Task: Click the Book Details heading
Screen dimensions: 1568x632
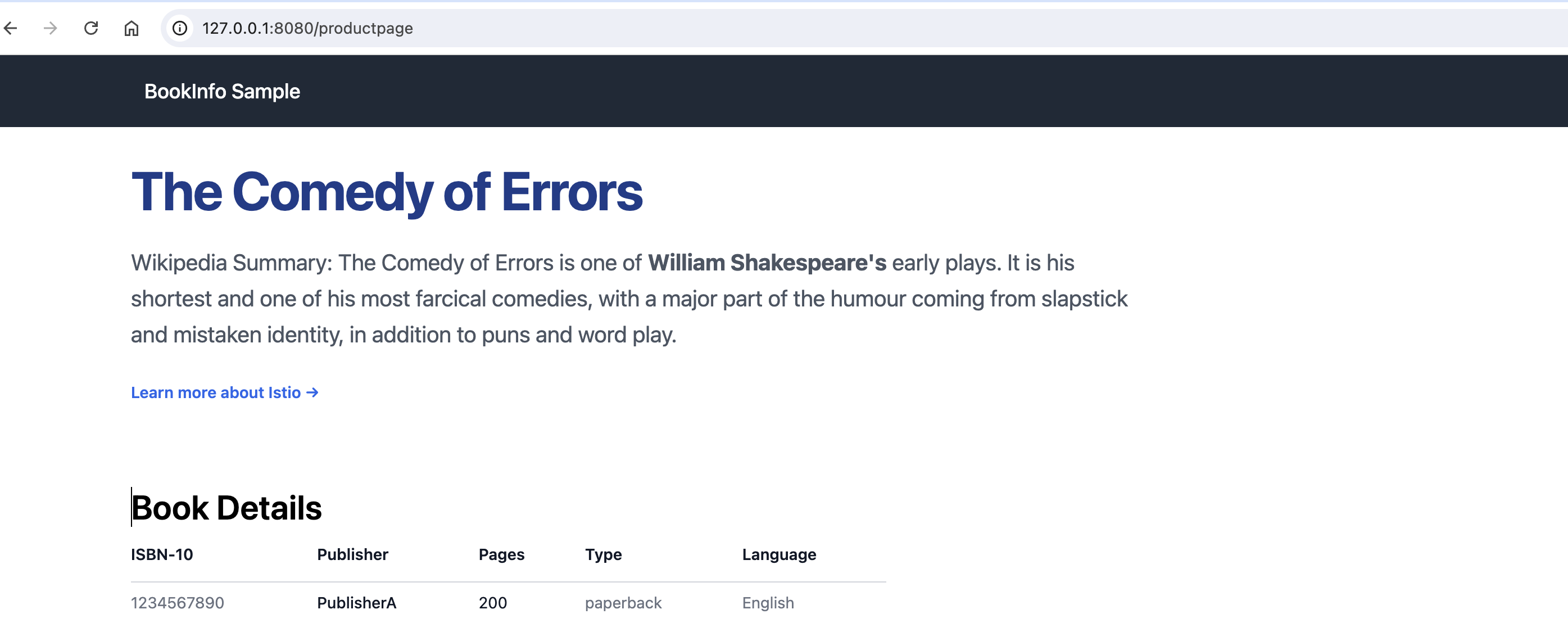Action: click(x=226, y=508)
